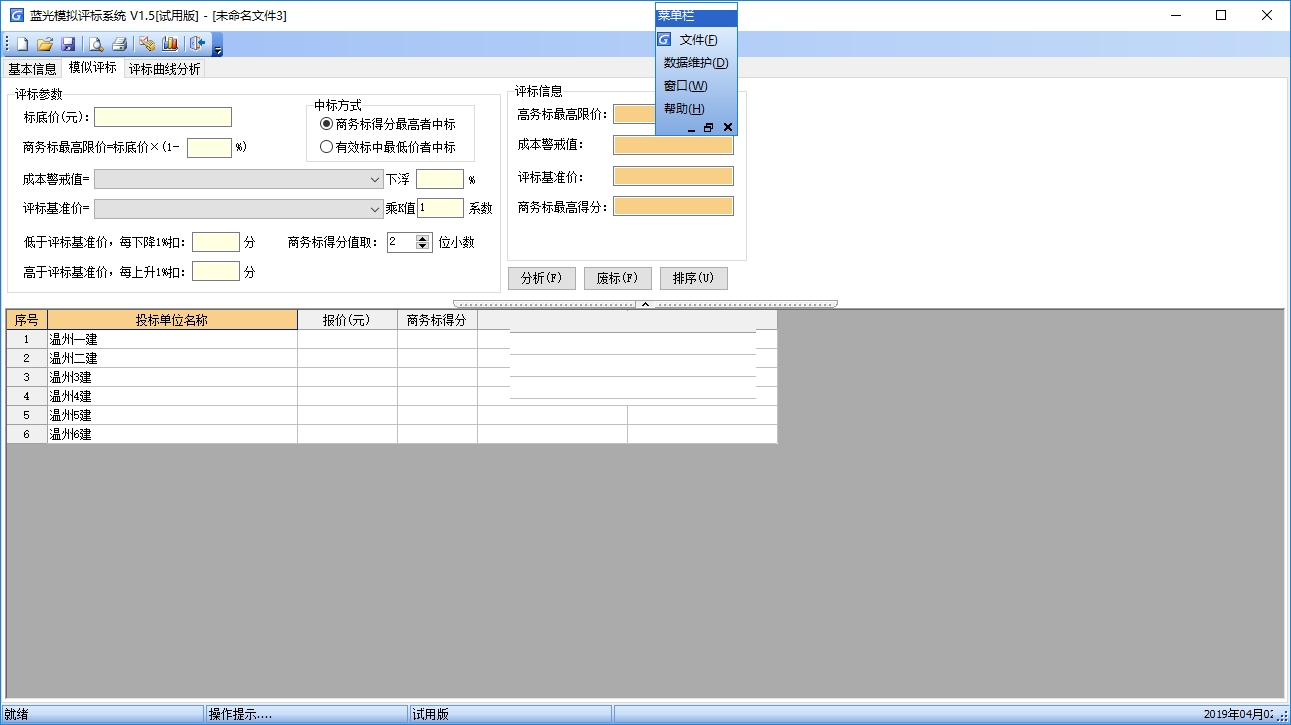Select the 温州二建 row name cell
Image resolution: width=1291 pixels, height=725 pixels.
[x=172, y=358]
